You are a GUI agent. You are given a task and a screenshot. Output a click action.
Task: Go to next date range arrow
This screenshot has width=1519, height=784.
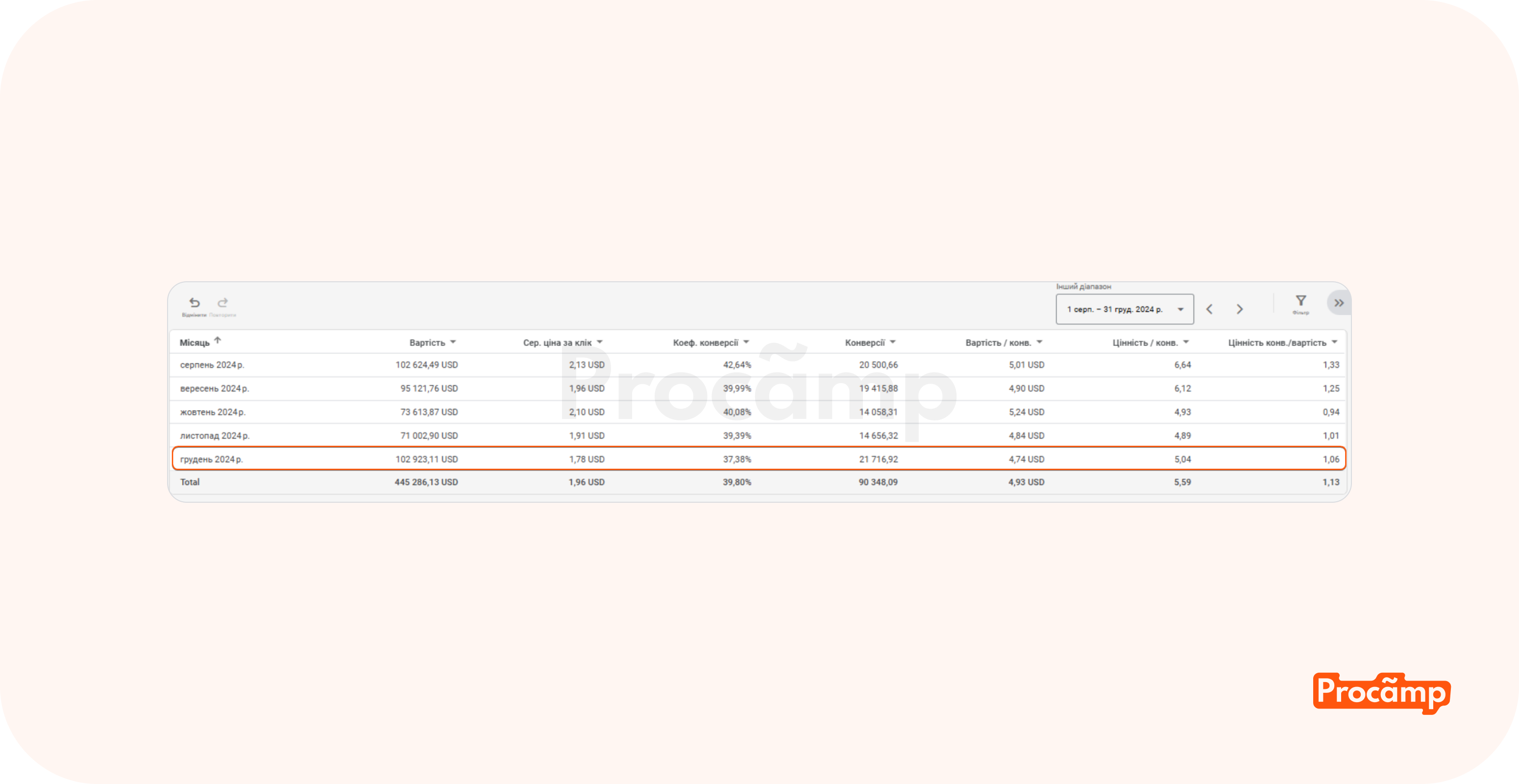[1240, 309]
